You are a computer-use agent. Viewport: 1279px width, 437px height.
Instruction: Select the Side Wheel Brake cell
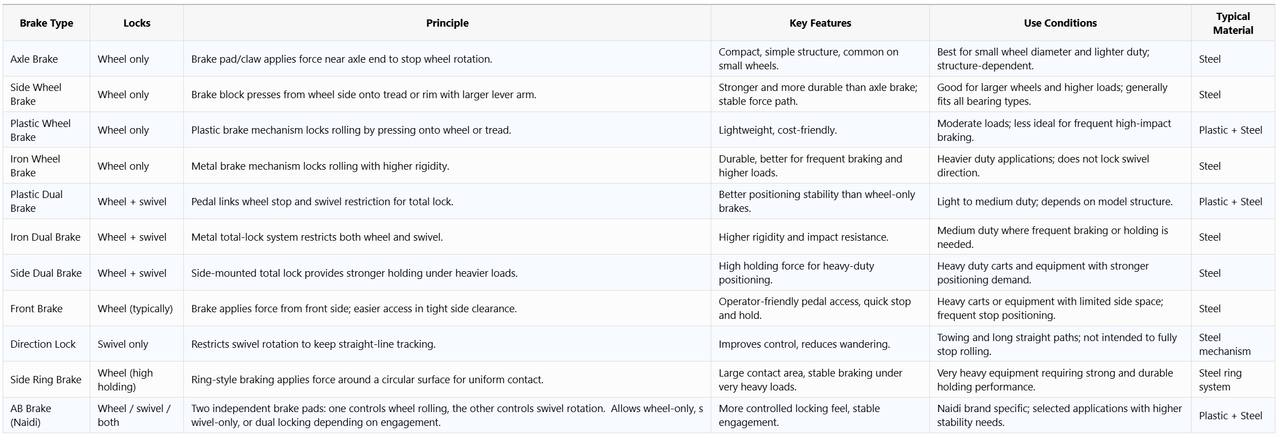(x=46, y=94)
